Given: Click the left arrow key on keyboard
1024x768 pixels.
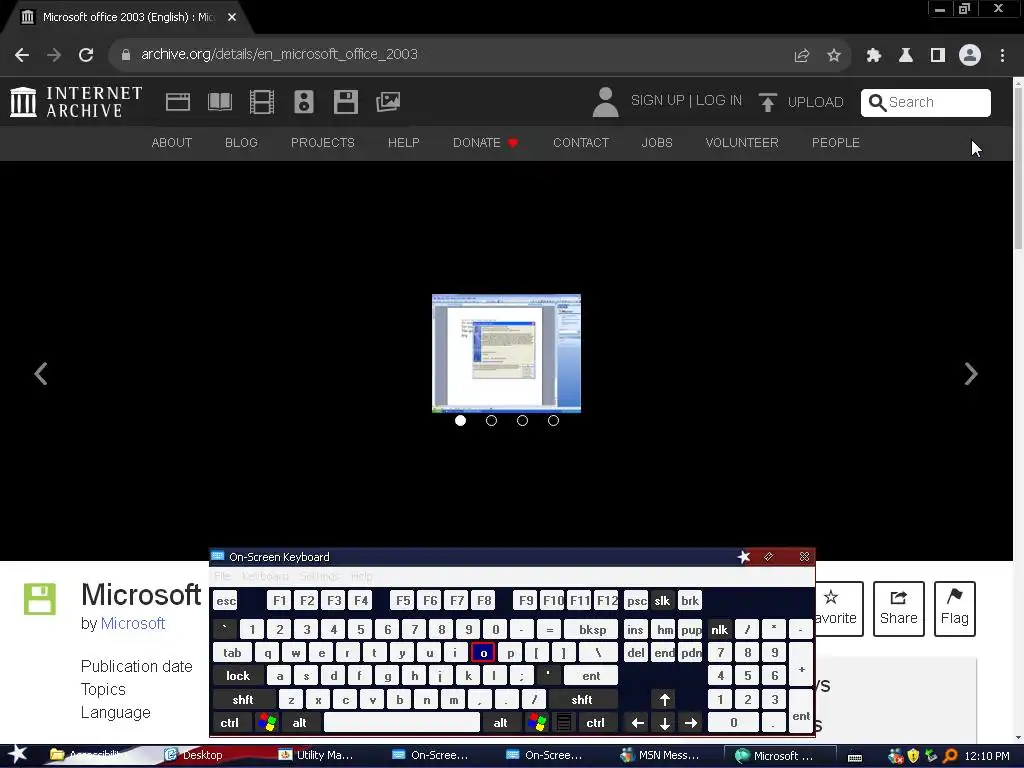Looking at the screenshot, I should click(637, 722).
